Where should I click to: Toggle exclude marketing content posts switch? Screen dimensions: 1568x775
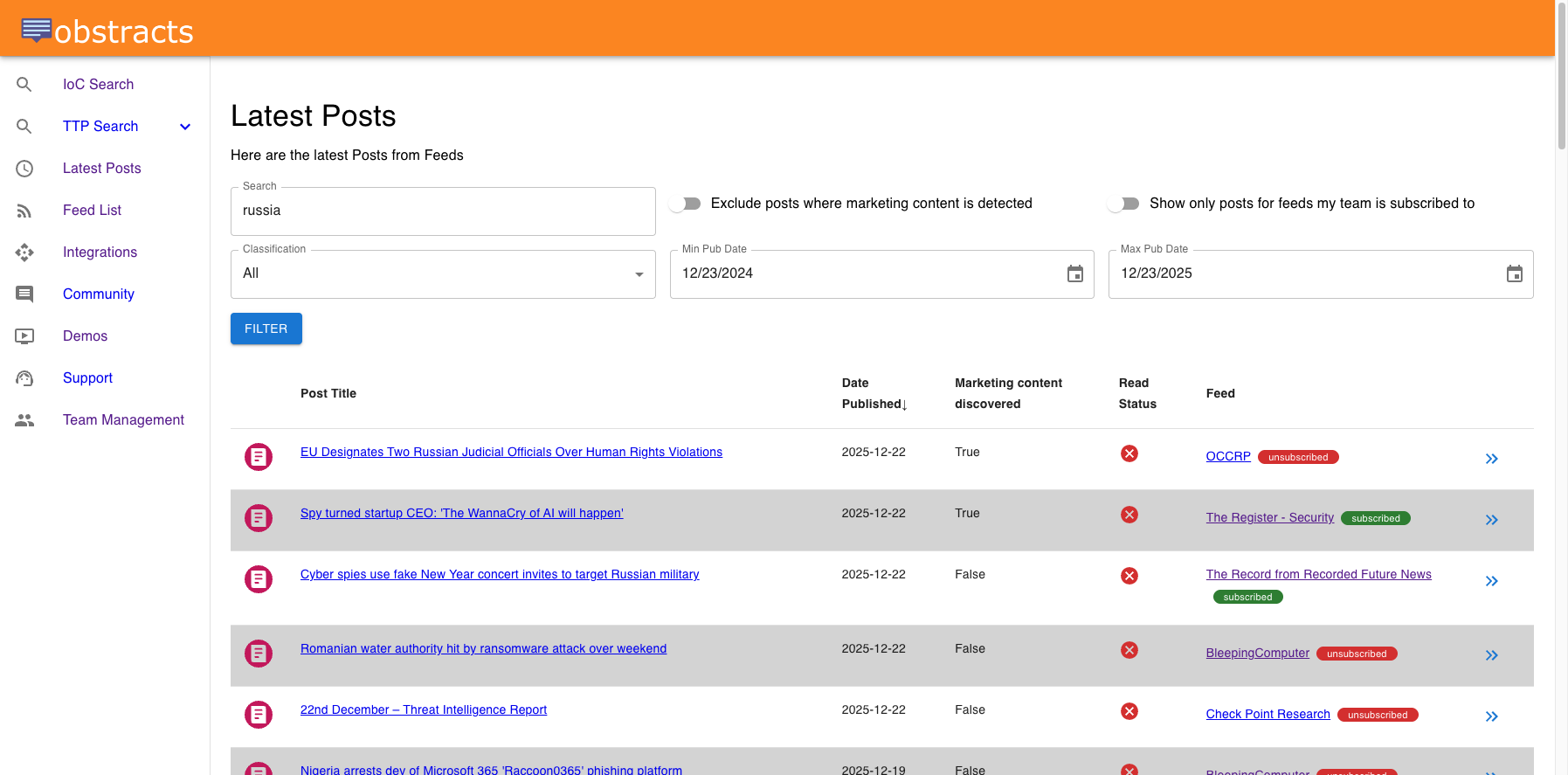coord(686,204)
